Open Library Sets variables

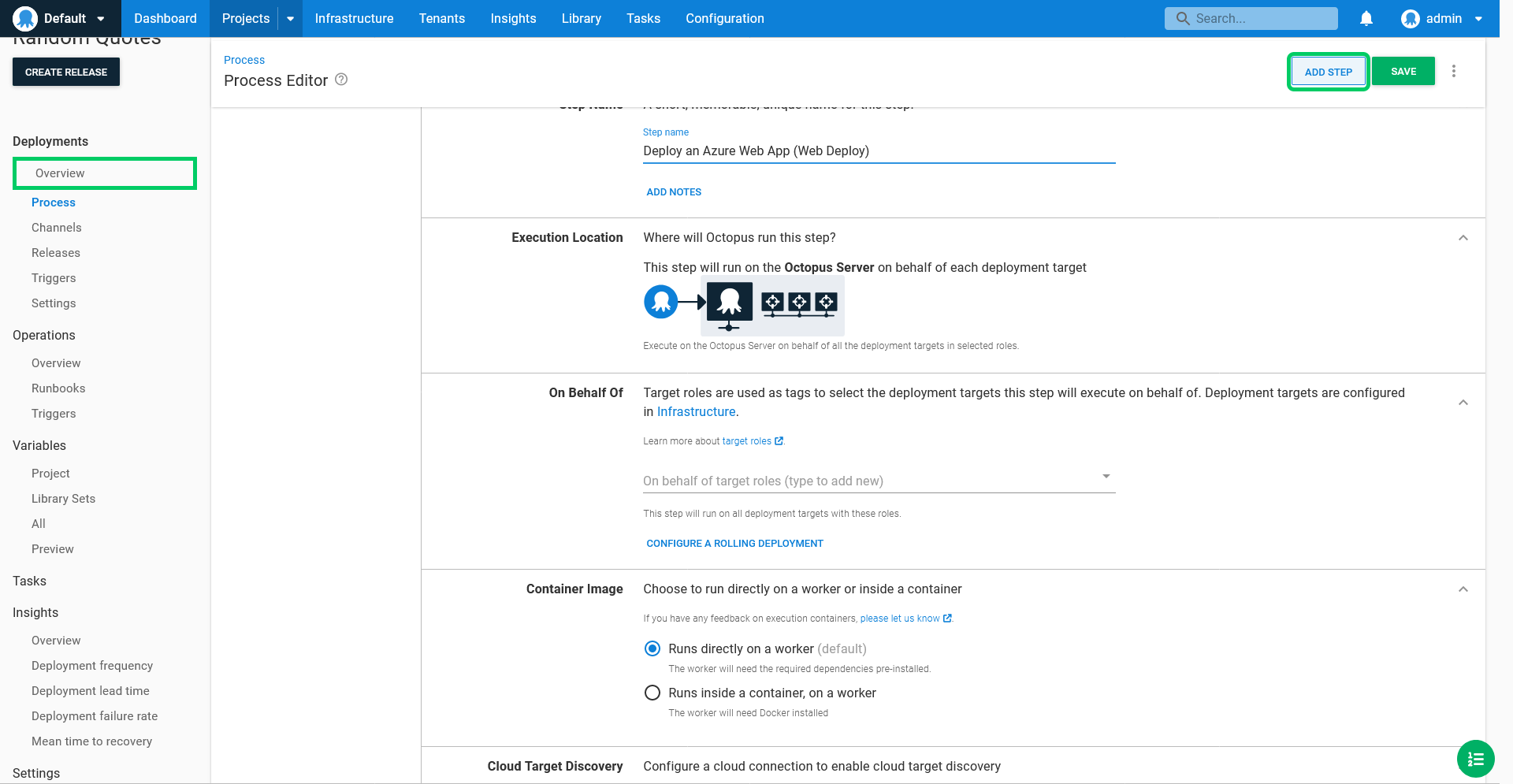click(x=63, y=499)
